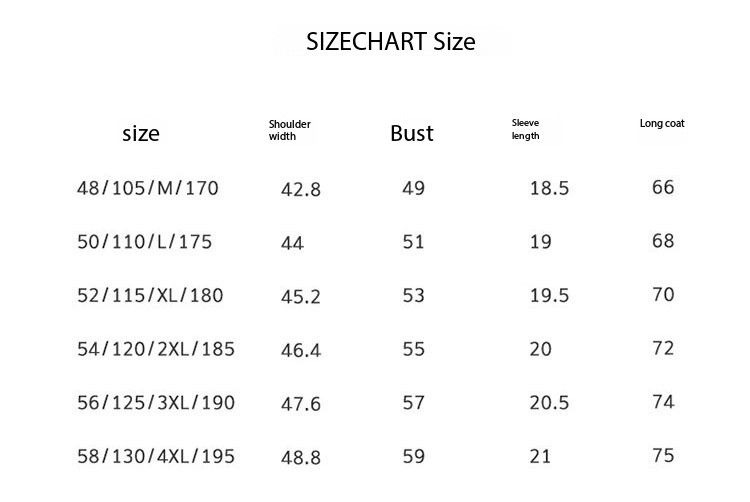Click the SIZECHART Size title
This screenshot has height=502, width=750.
tap(391, 42)
